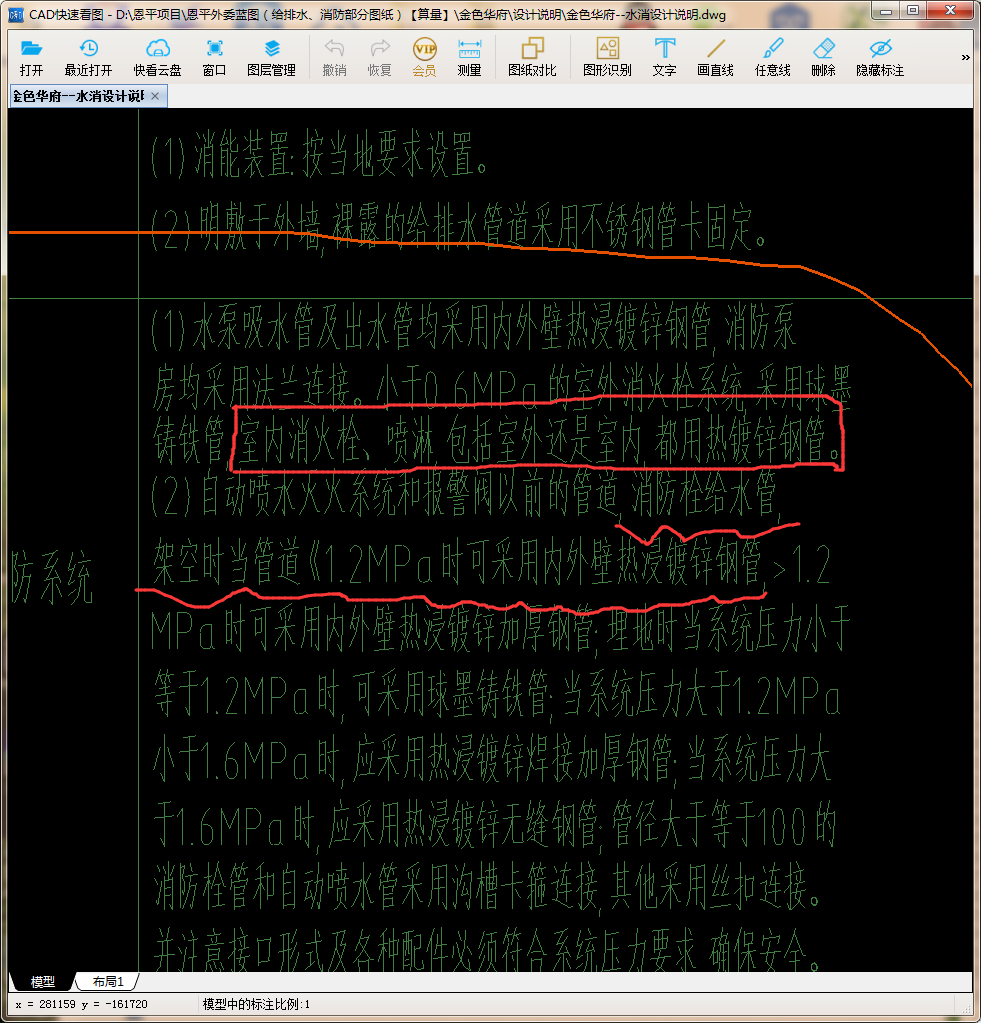Close the 金色华府 document tab
The width and height of the screenshot is (981, 1023).
(155, 96)
